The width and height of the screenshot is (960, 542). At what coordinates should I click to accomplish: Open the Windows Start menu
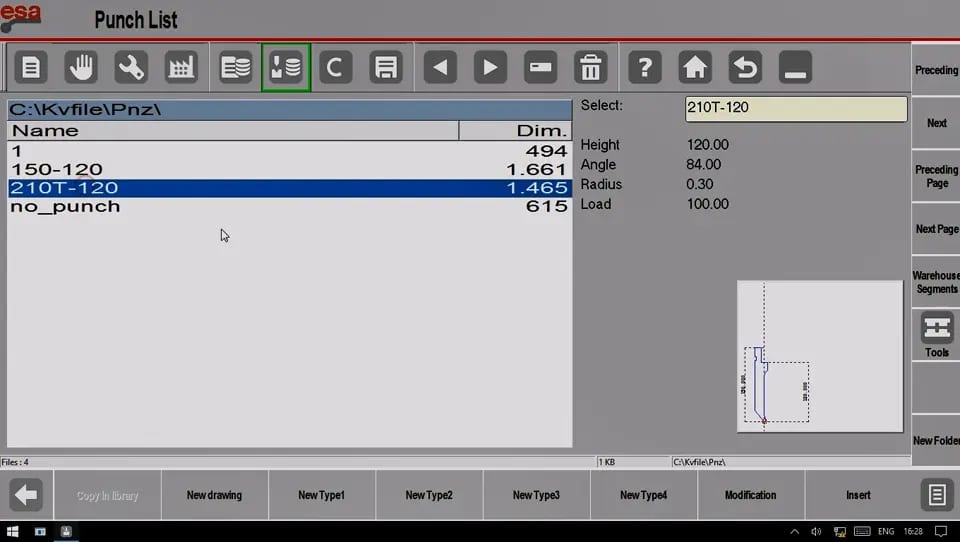pos(12,532)
